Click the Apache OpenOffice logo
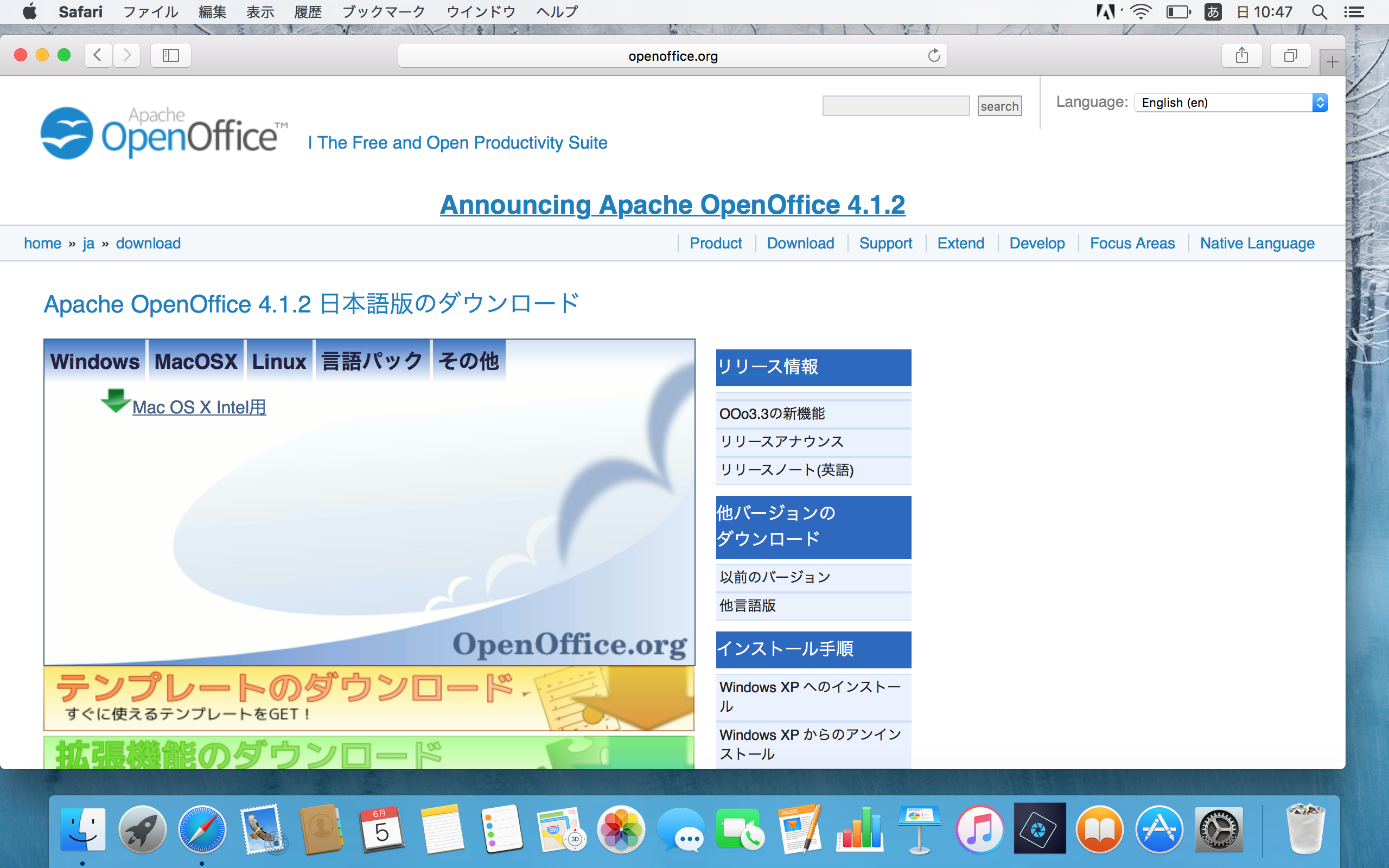Image resolution: width=1389 pixels, height=868 pixels. click(x=163, y=132)
